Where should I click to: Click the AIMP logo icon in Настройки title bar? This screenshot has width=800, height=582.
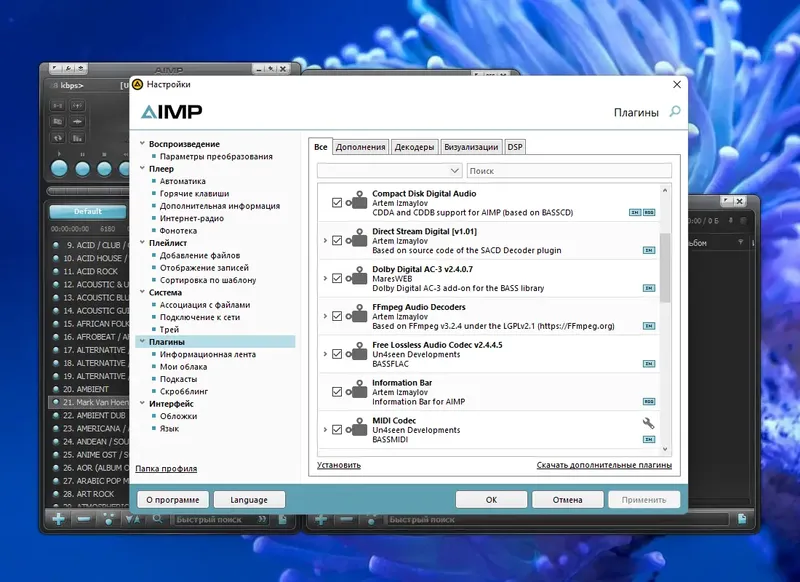point(137,84)
